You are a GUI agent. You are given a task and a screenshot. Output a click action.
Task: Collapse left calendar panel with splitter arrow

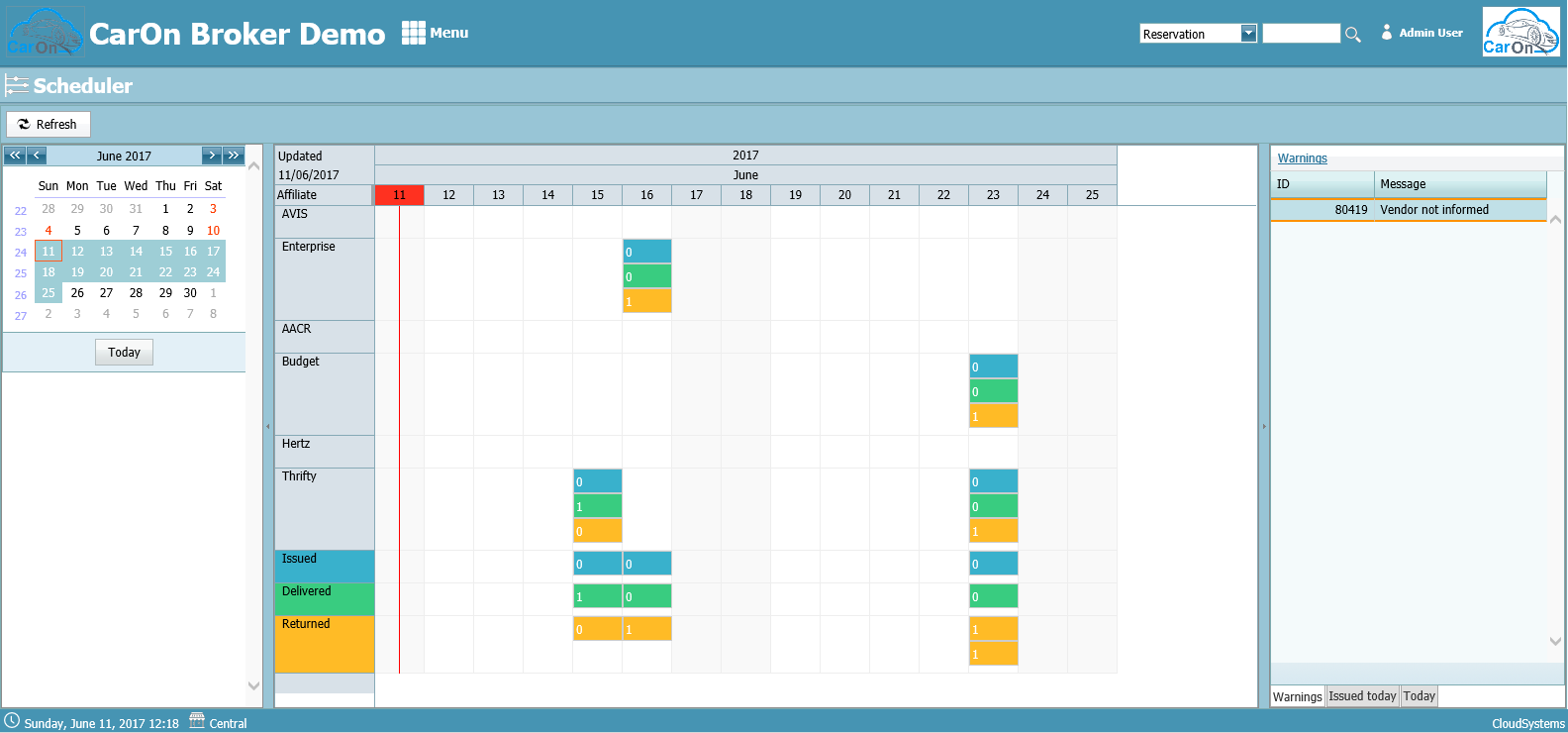tap(267, 427)
